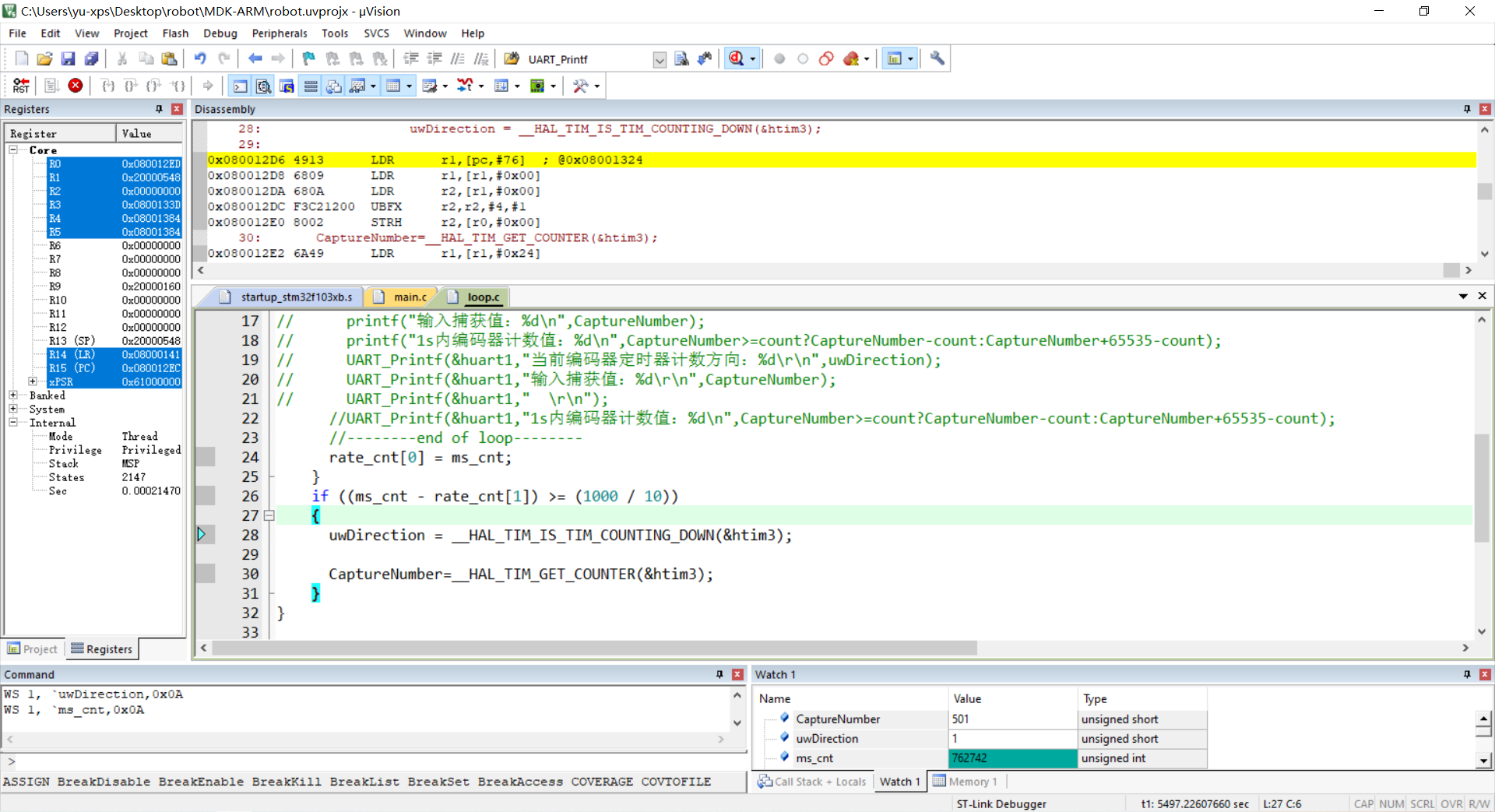This screenshot has height=812, width=1495.
Task: Open the System Viewer icon
Action: (537, 86)
